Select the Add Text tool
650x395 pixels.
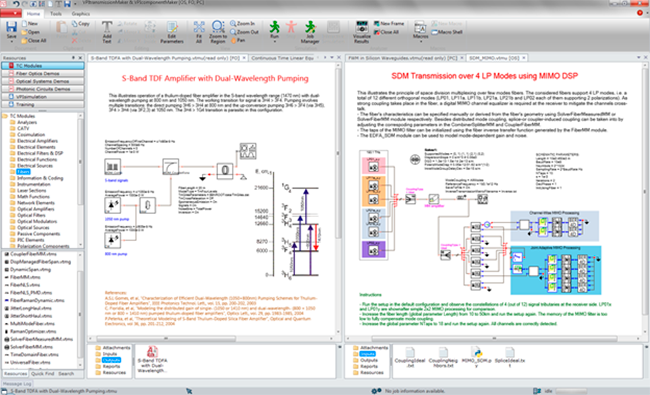coord(107,32)
